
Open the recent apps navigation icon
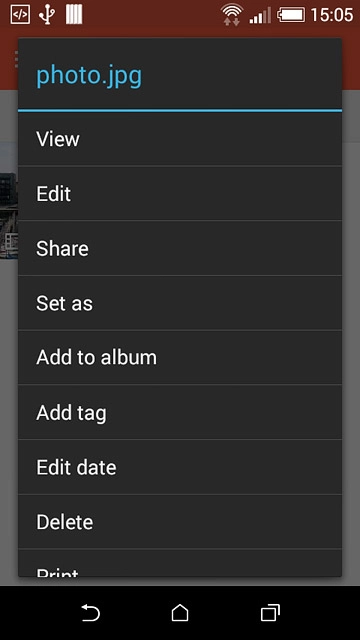click(x=270, y=613)
